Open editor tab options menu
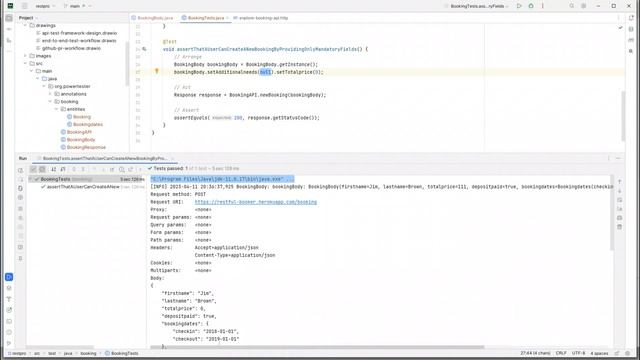The height and width of the screenshot is (360, 640). tap(619, 18)
